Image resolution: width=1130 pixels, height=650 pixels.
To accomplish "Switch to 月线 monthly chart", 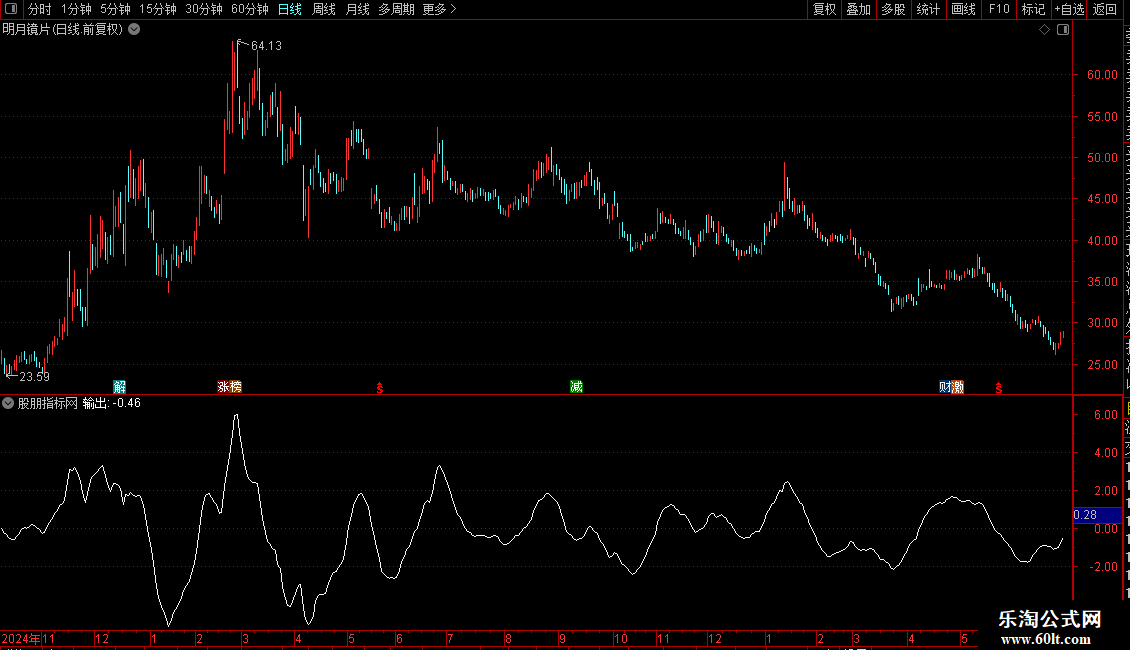I will tap(357, 9).
